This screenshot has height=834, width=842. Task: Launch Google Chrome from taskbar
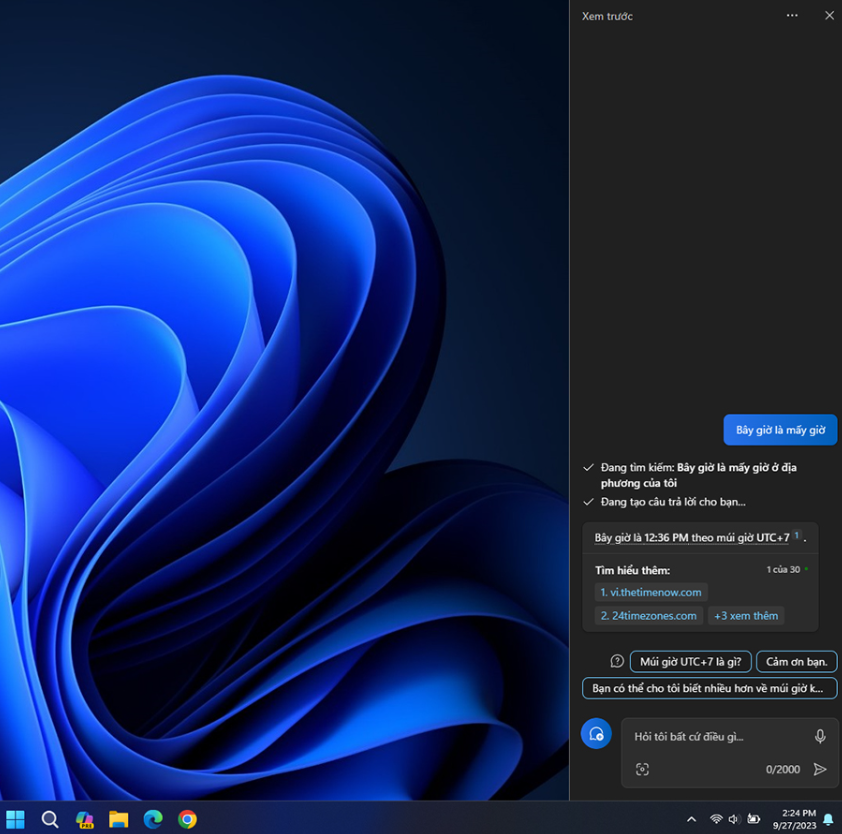(x=187, y=819)
